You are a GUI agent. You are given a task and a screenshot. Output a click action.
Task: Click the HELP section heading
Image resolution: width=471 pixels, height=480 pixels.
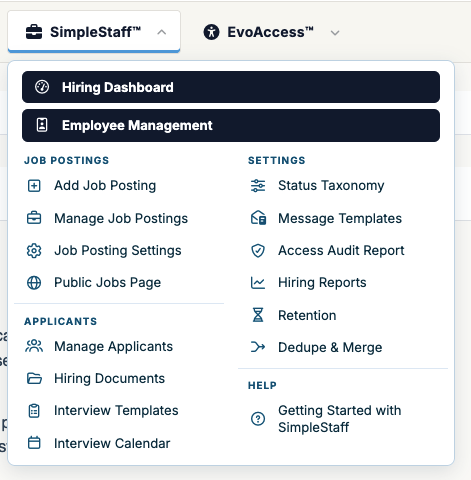pyautogui.click(x=262, y=386)
